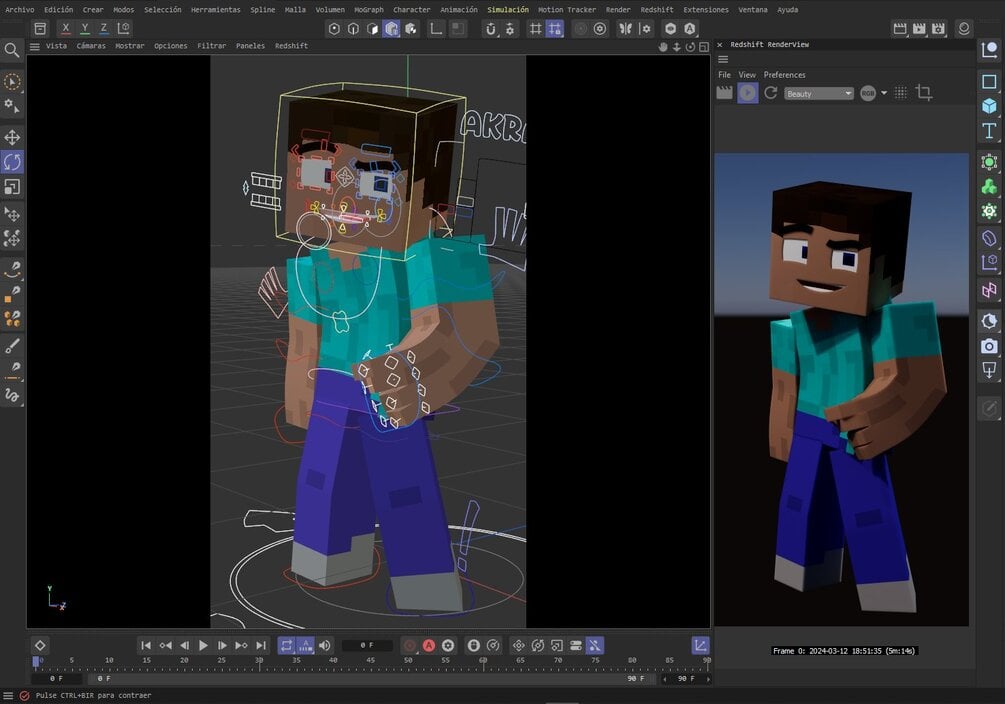Click the dotted grid bucket icon in RenderView
Viewport: 1005px width, 704px height.
[901, 93]
